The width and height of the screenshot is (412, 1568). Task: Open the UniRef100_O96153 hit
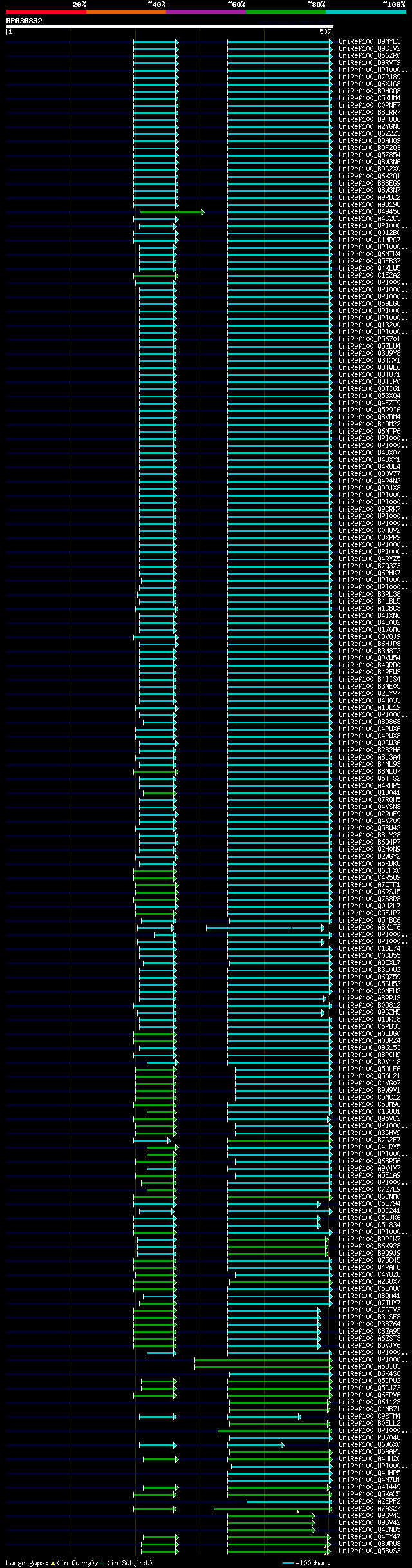click(370, 1048)
